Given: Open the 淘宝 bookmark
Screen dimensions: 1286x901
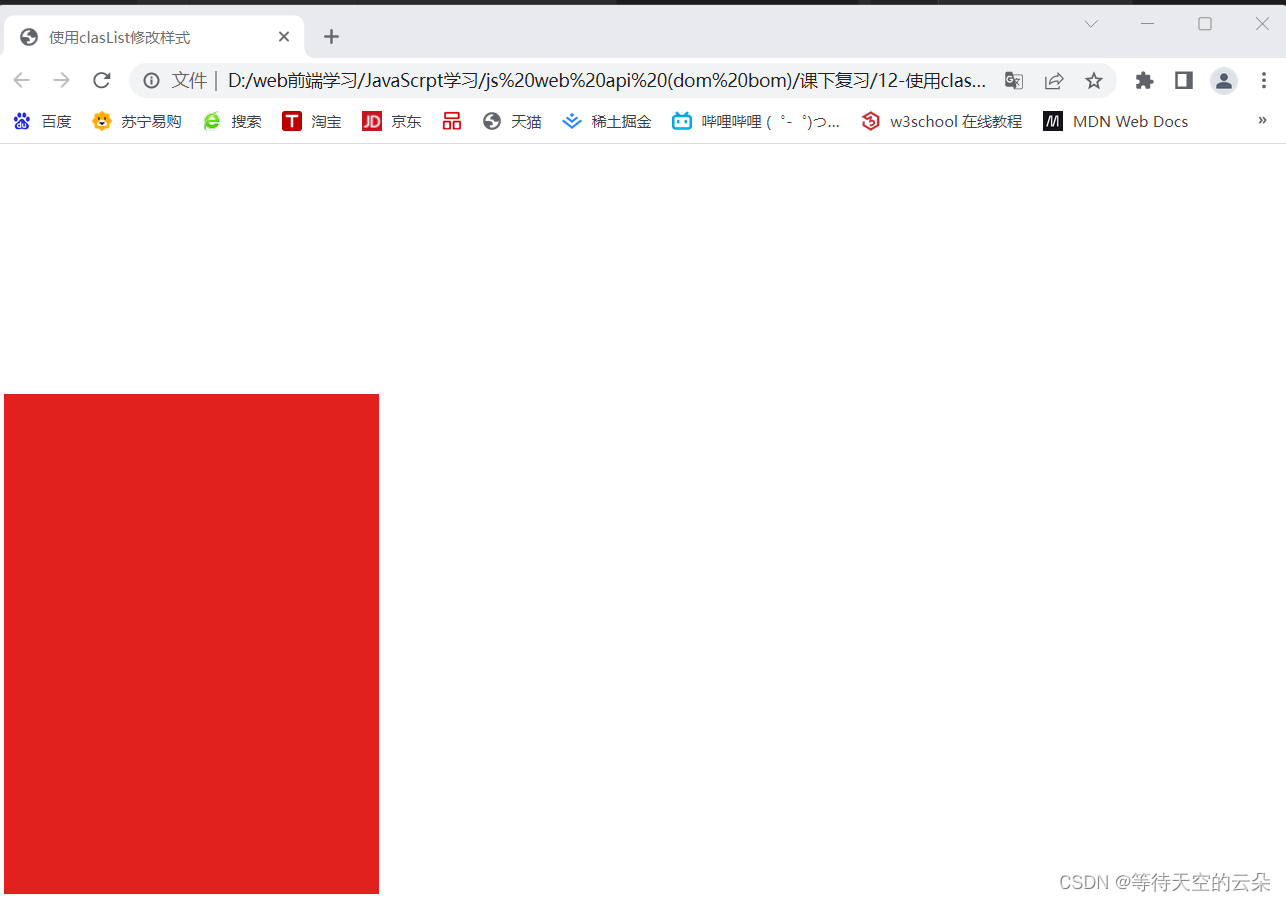Looking at the screenshot, I should 312,121.
